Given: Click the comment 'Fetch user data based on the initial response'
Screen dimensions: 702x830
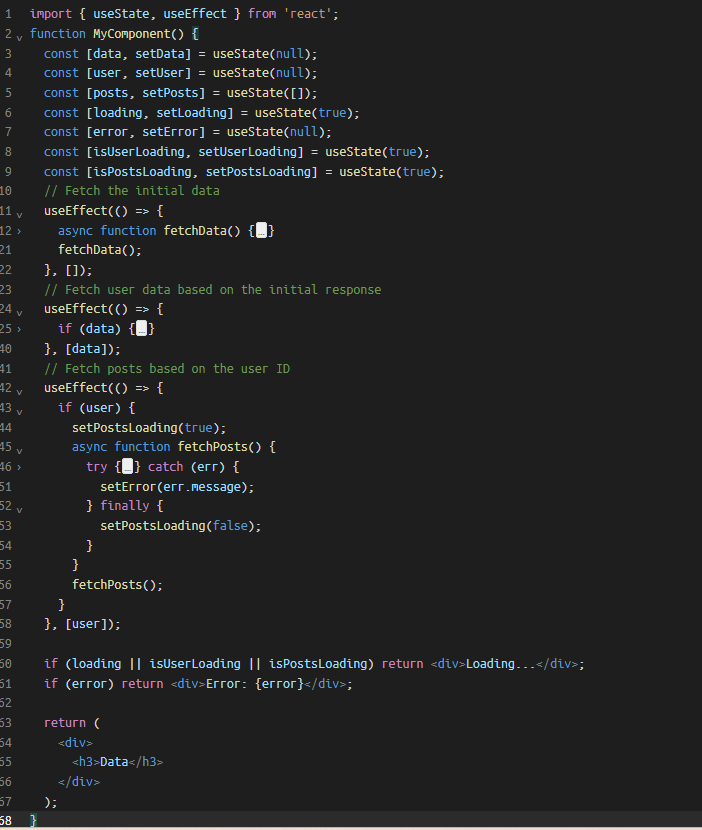Looking at the screenshot, I should 213,290.
